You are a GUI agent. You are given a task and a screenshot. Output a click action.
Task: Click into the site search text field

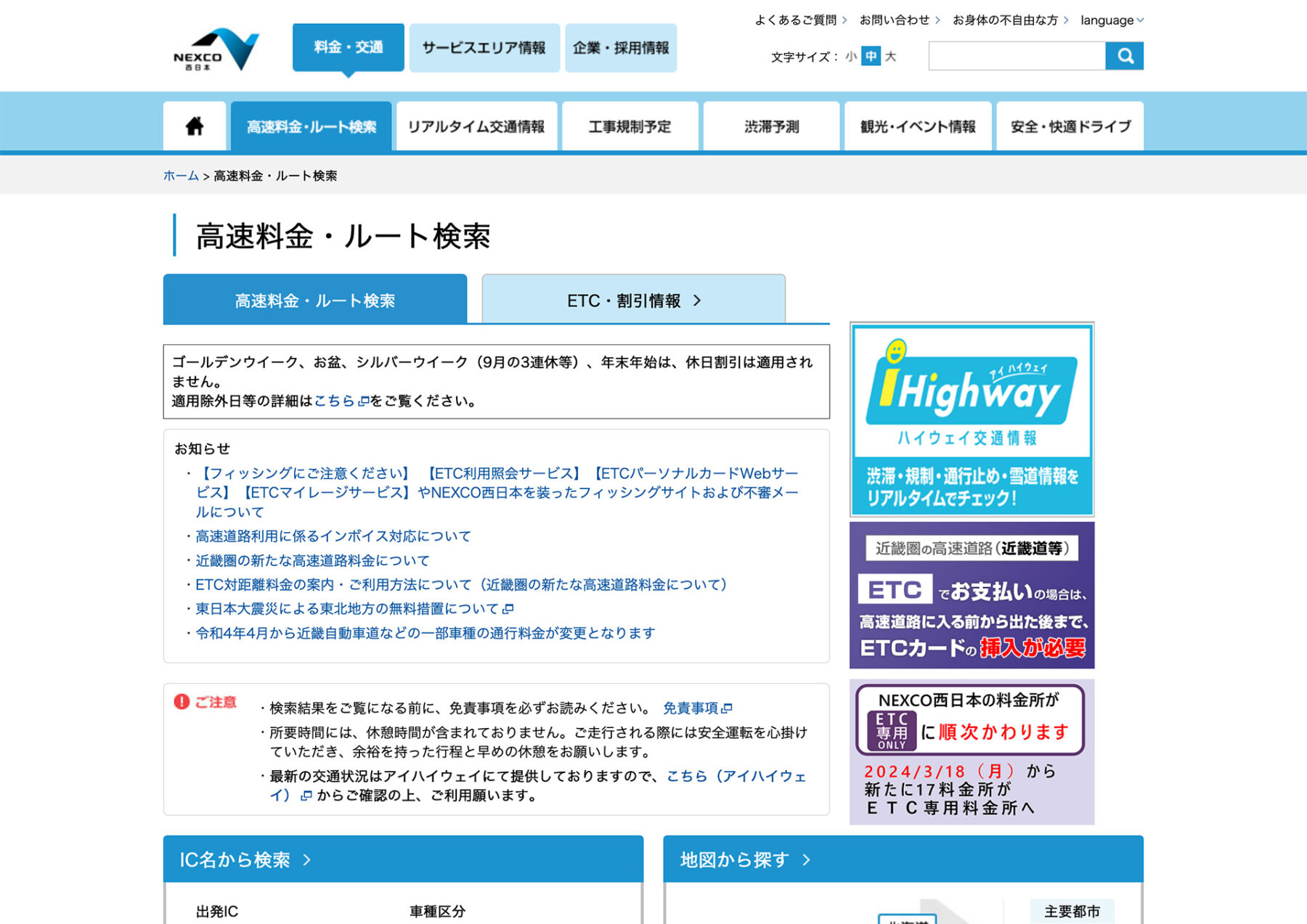[1017, 56]
